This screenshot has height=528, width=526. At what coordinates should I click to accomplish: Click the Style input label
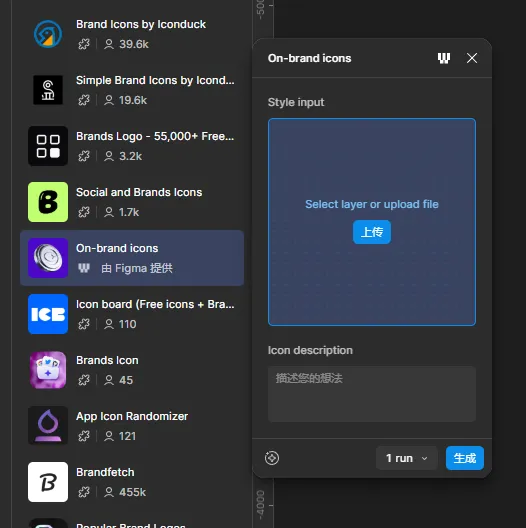(296, 102)
